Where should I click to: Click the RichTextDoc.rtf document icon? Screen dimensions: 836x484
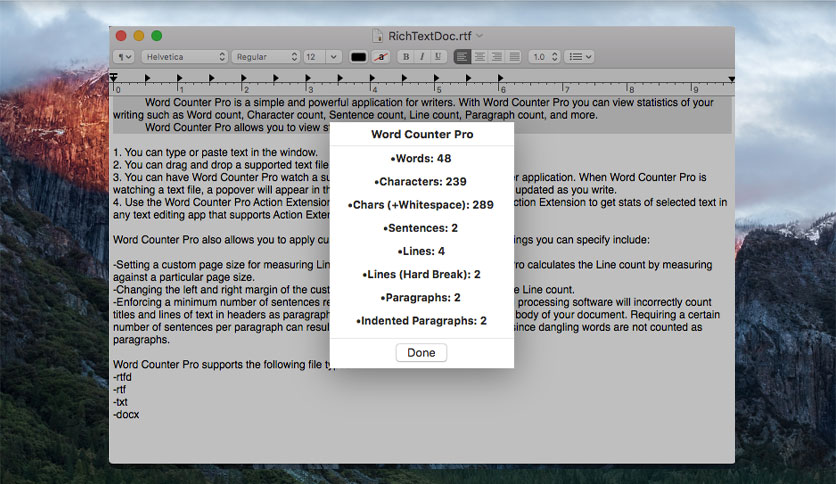pyautogui.click(x=377, y=36)
